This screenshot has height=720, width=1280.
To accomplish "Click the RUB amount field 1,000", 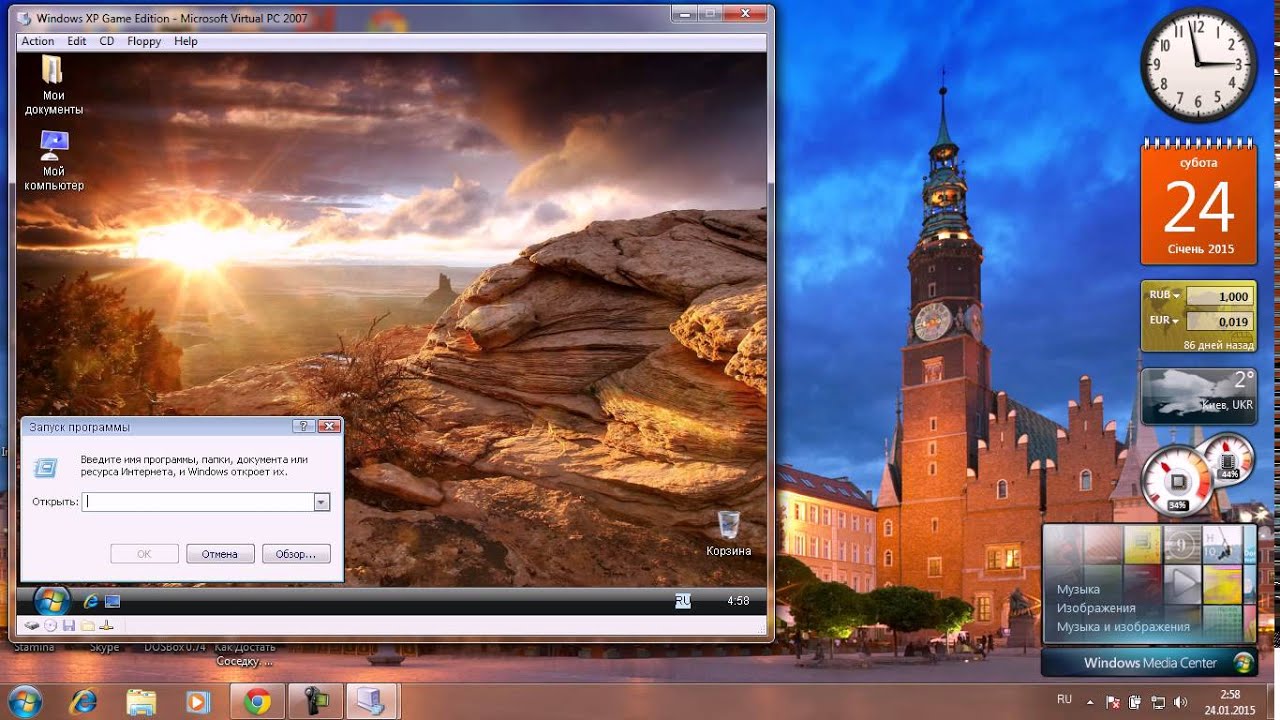I will coord(1218,296).
